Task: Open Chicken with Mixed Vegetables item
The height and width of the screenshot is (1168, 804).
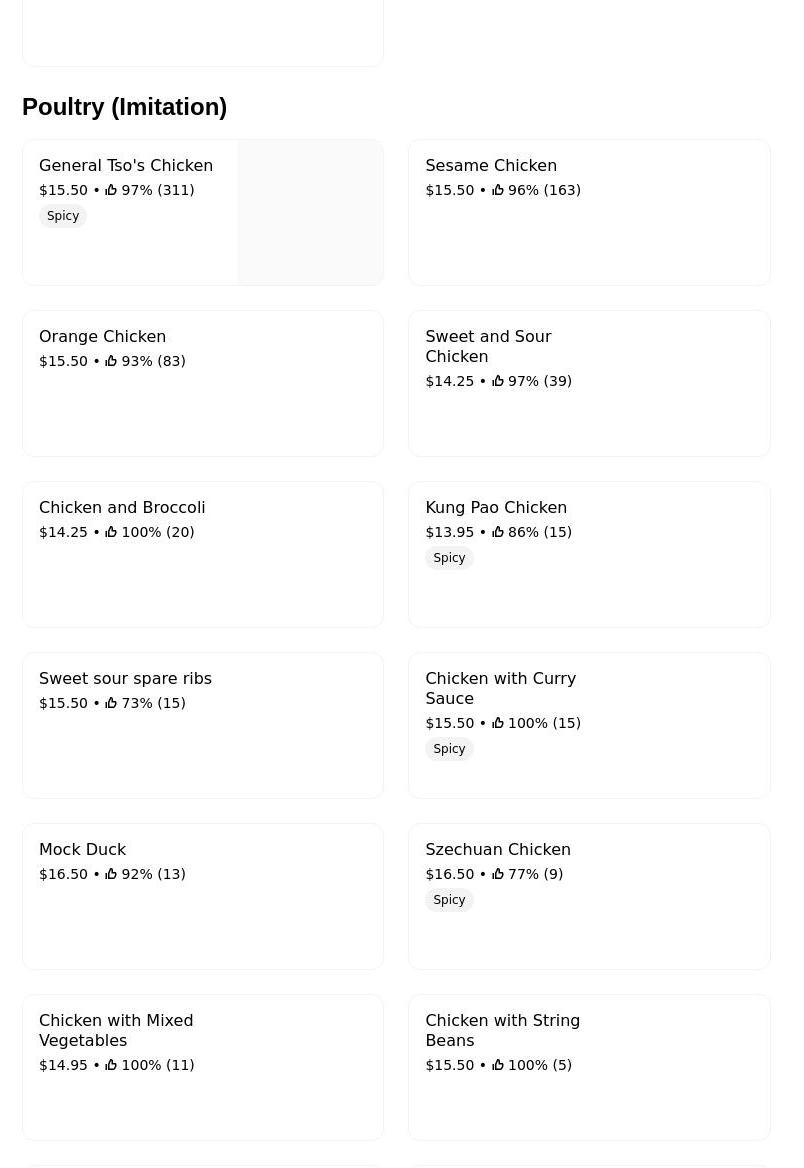Action: (x=203, y=1067)
